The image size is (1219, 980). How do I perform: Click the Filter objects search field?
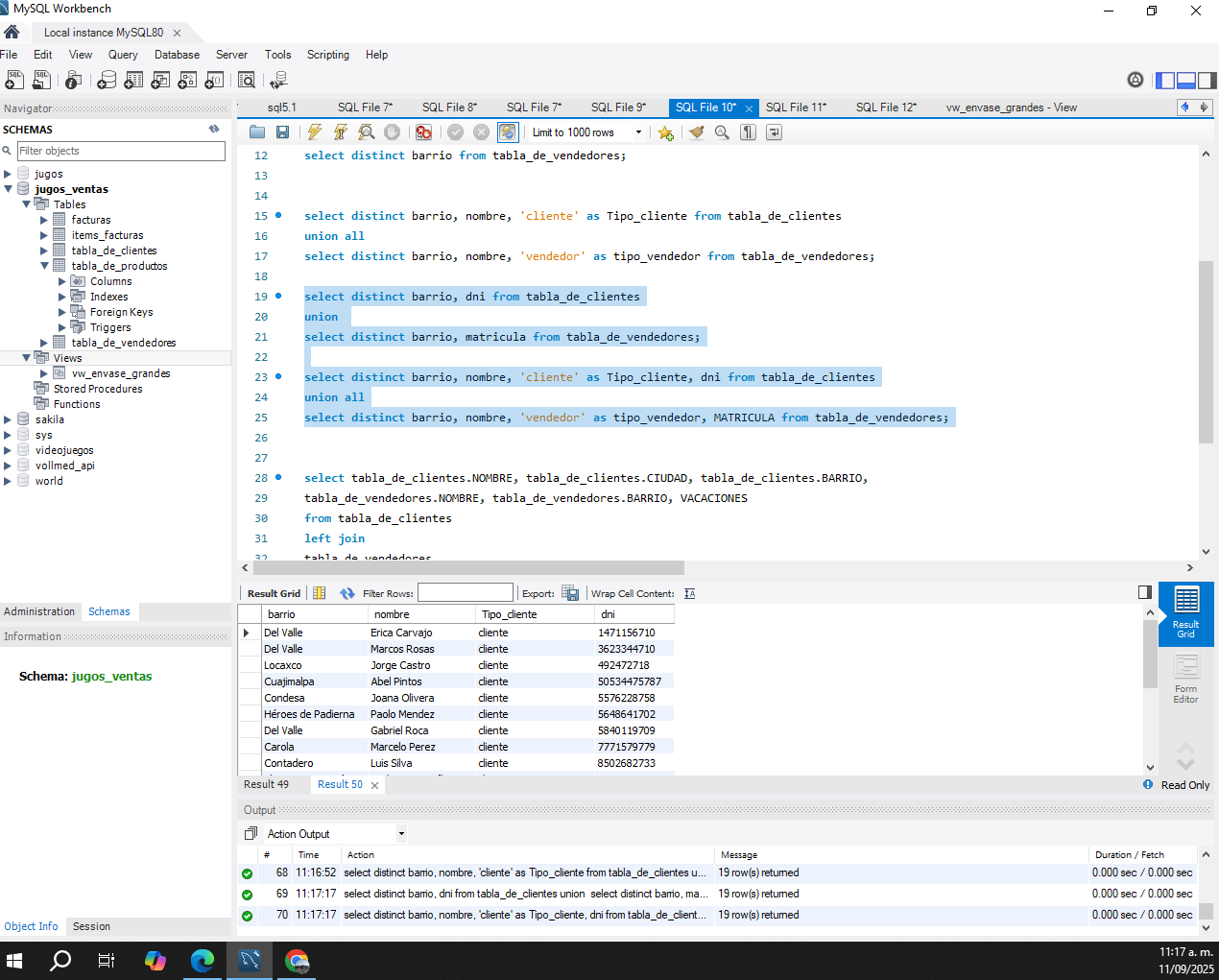pyautogui.click(x=121, y=151)
